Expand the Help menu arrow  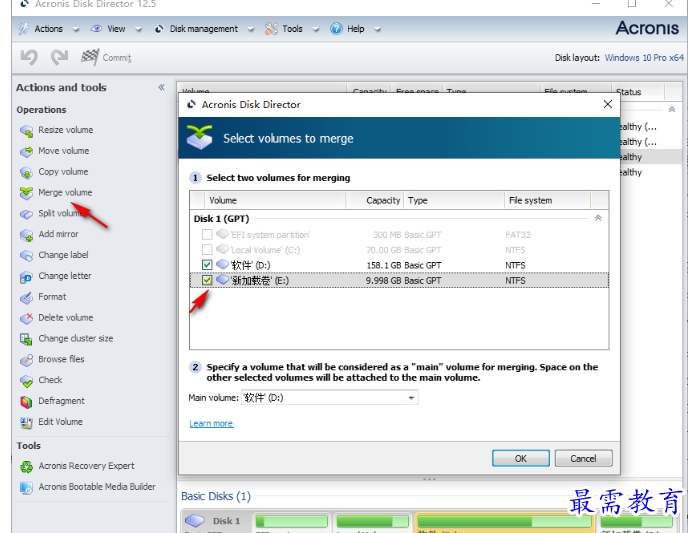coord(377,30)
